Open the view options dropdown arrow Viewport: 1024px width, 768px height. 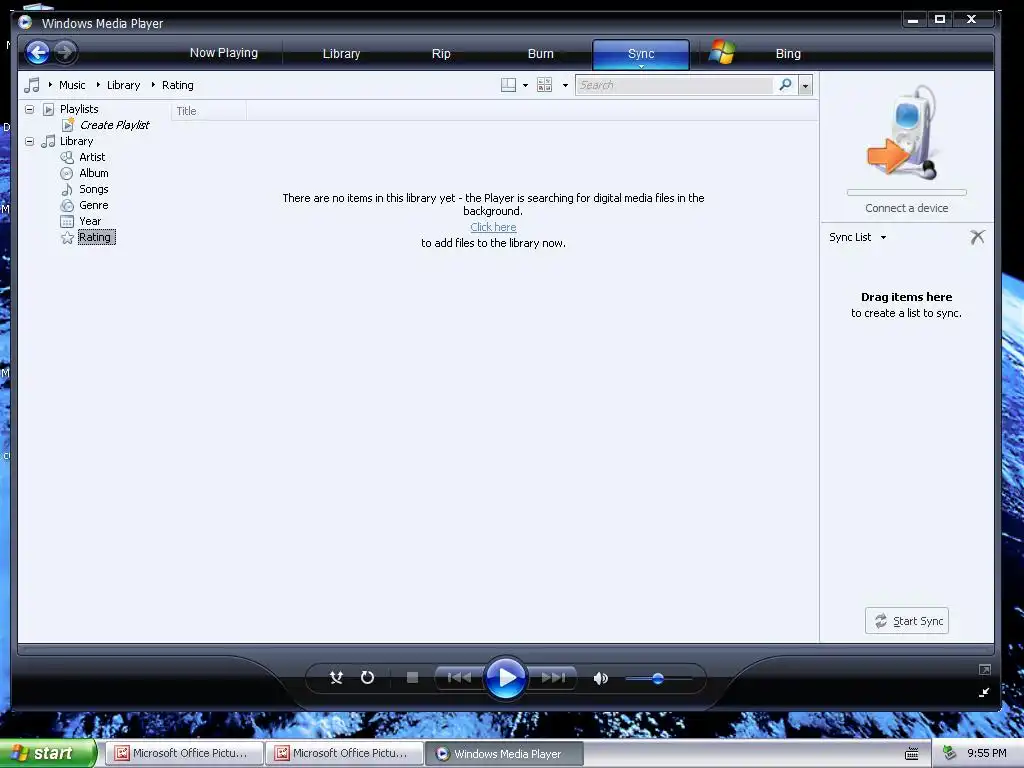click(565, 86)
